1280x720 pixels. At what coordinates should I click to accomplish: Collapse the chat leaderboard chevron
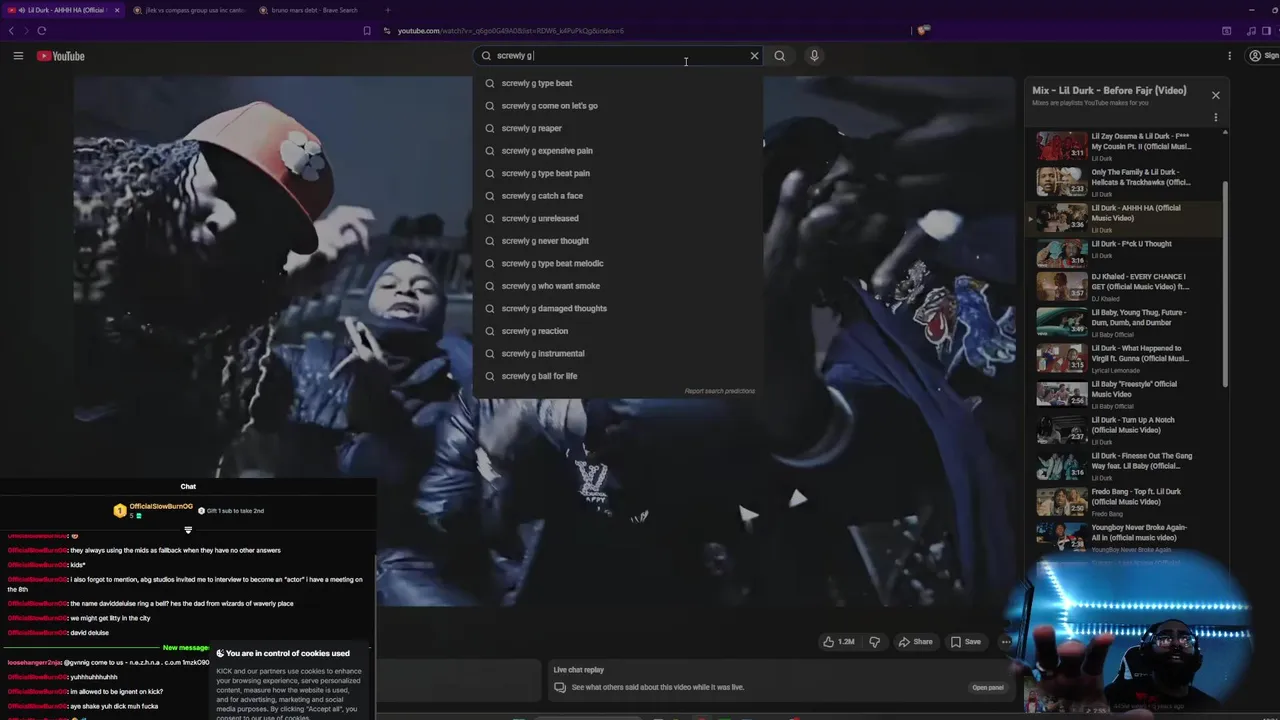(188, 530)
